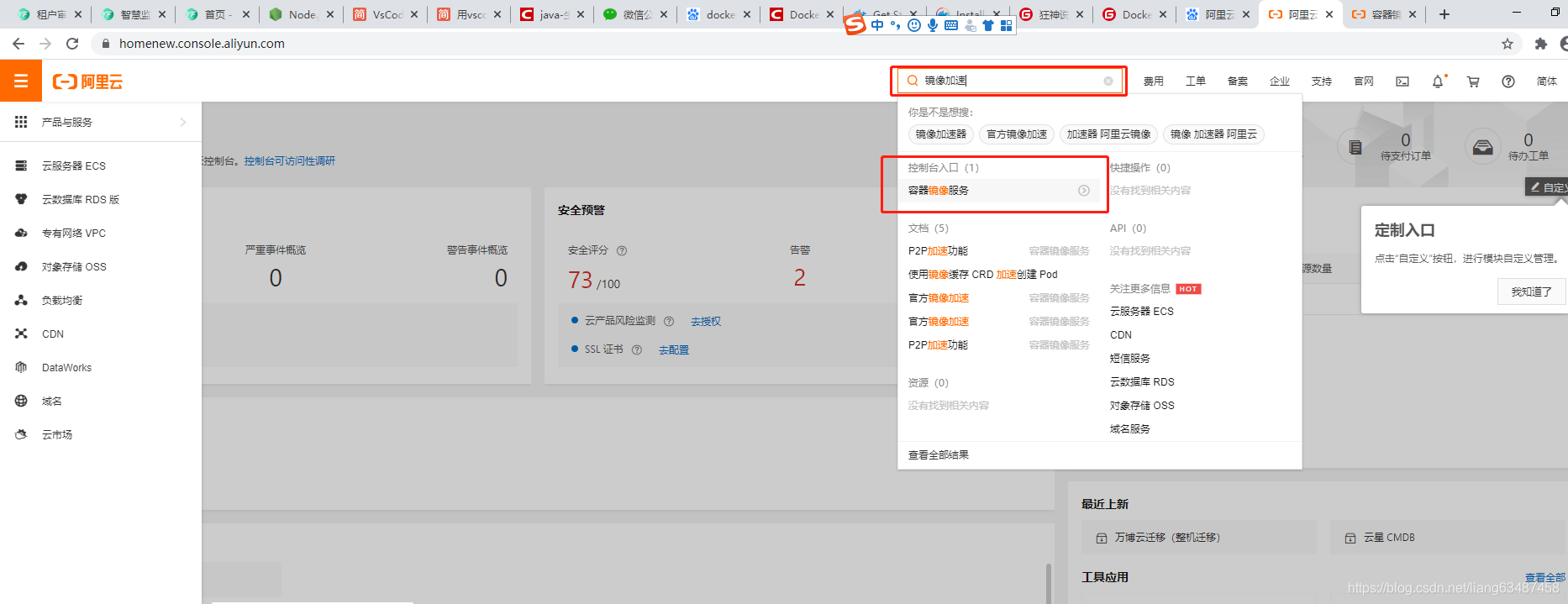Click 短信服务 under 关注更多信息
This screenshot has height=604, width=1568.
click(1130, 359)
